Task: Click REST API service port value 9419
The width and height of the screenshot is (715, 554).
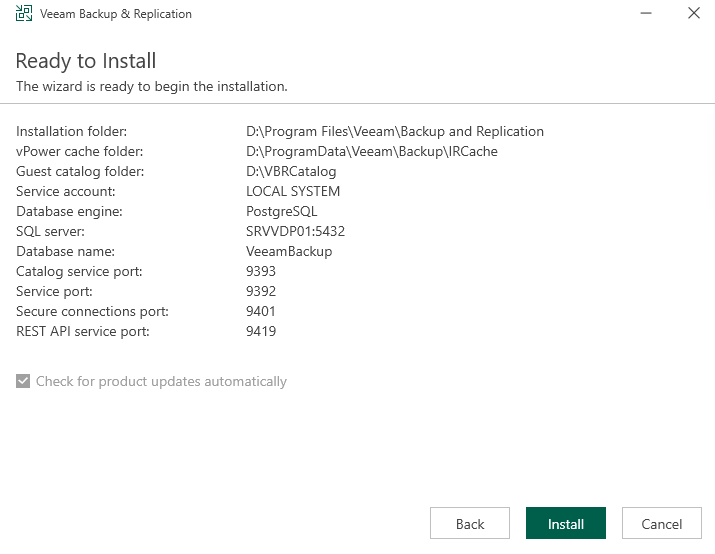Action: (261, 332)
